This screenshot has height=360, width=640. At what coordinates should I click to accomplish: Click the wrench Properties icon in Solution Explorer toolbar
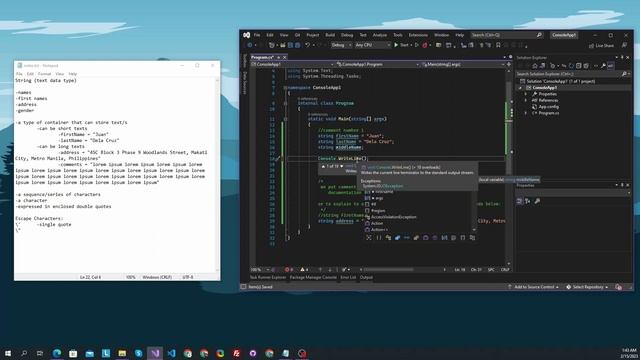603,66
